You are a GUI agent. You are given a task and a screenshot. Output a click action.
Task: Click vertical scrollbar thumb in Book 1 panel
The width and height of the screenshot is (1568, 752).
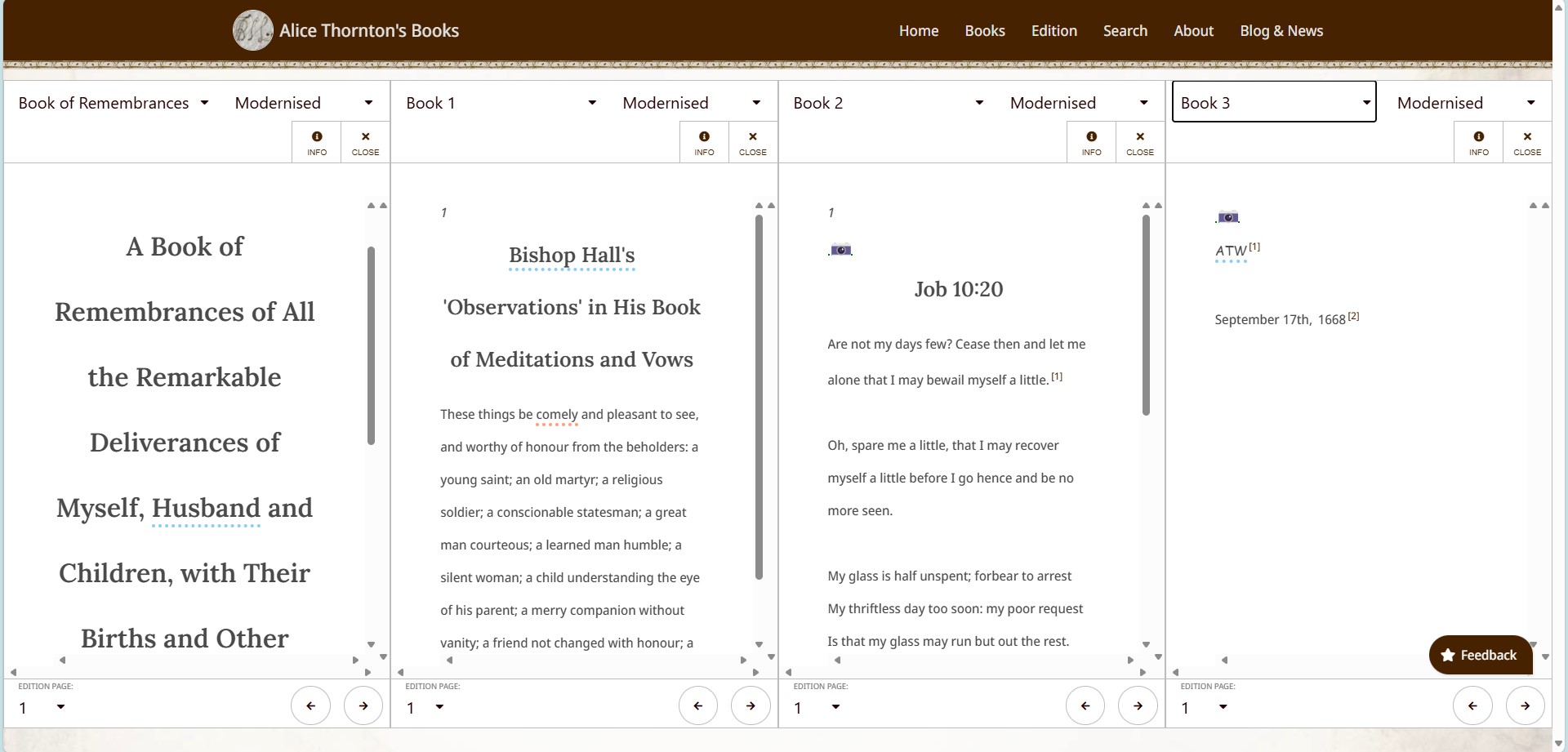[759, 398]
